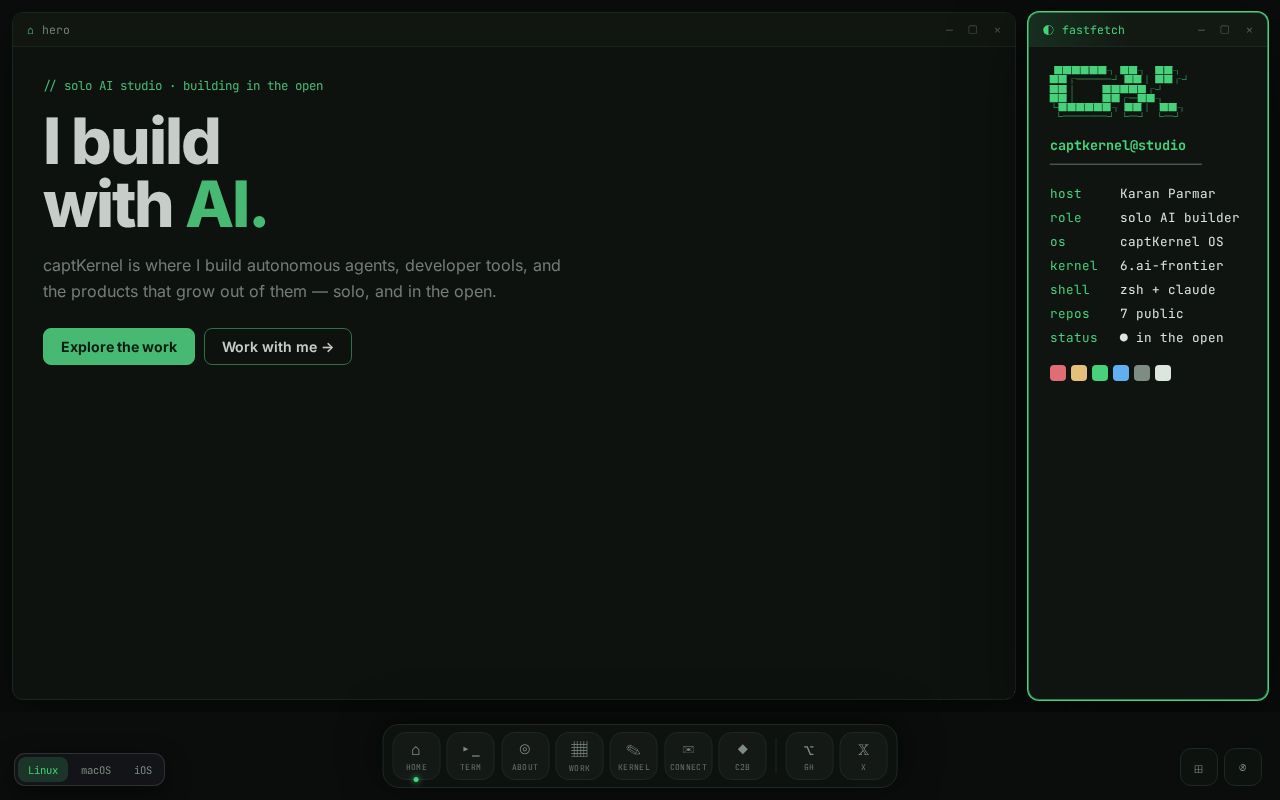Click the Karan Parmar host value
The width and height of the screenshot is (1280, 800).
pos(1168,194)
